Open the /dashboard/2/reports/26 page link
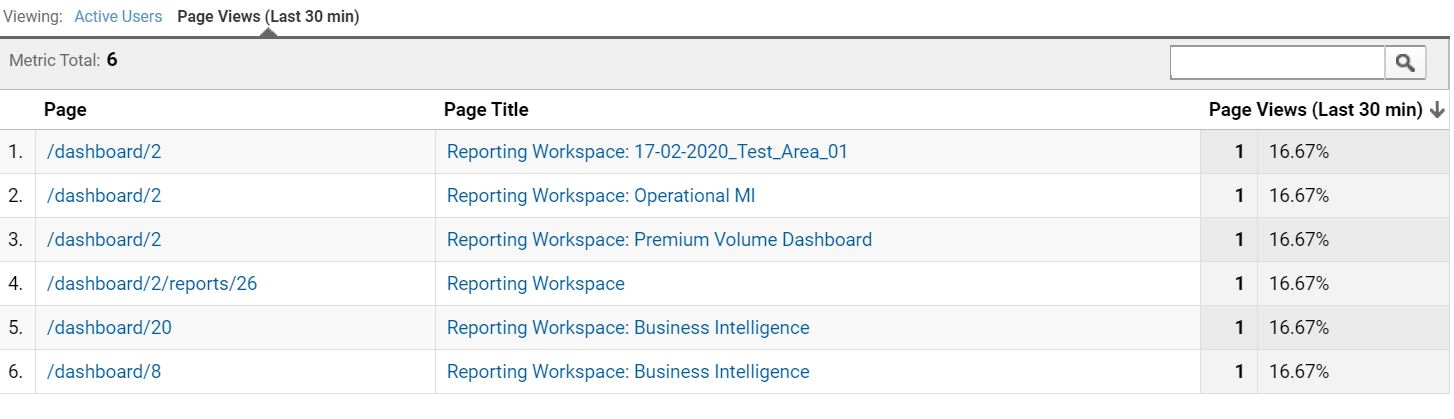 152,284
